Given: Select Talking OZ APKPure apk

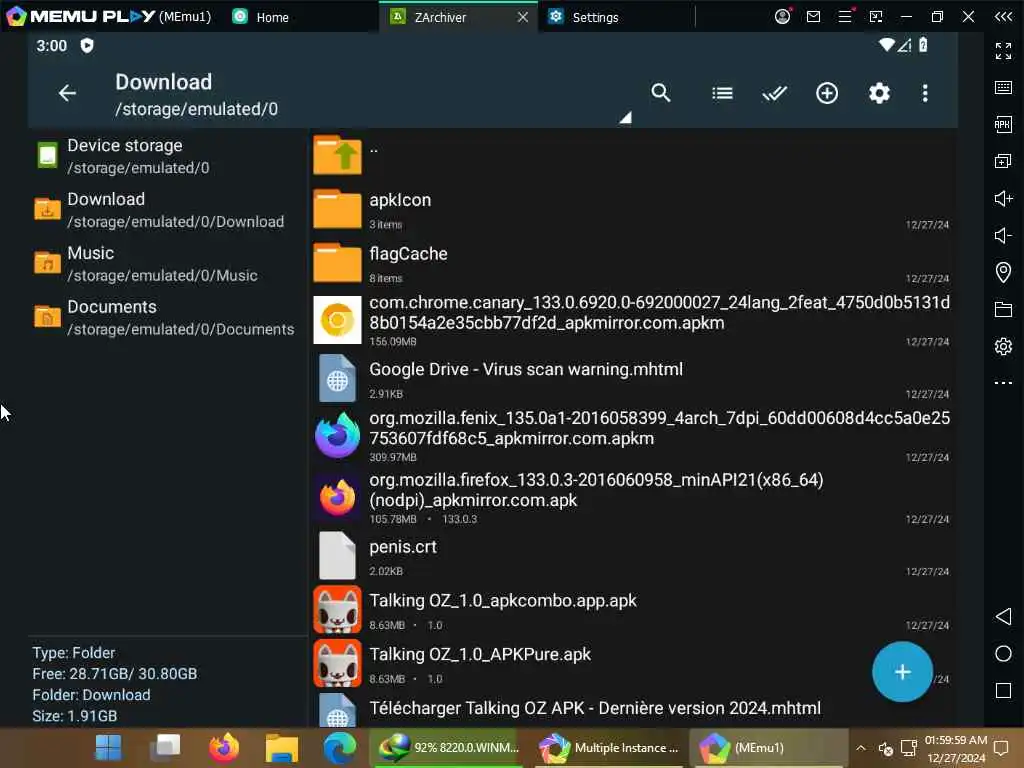Looking at the screenshot, I should click(631, 664).
